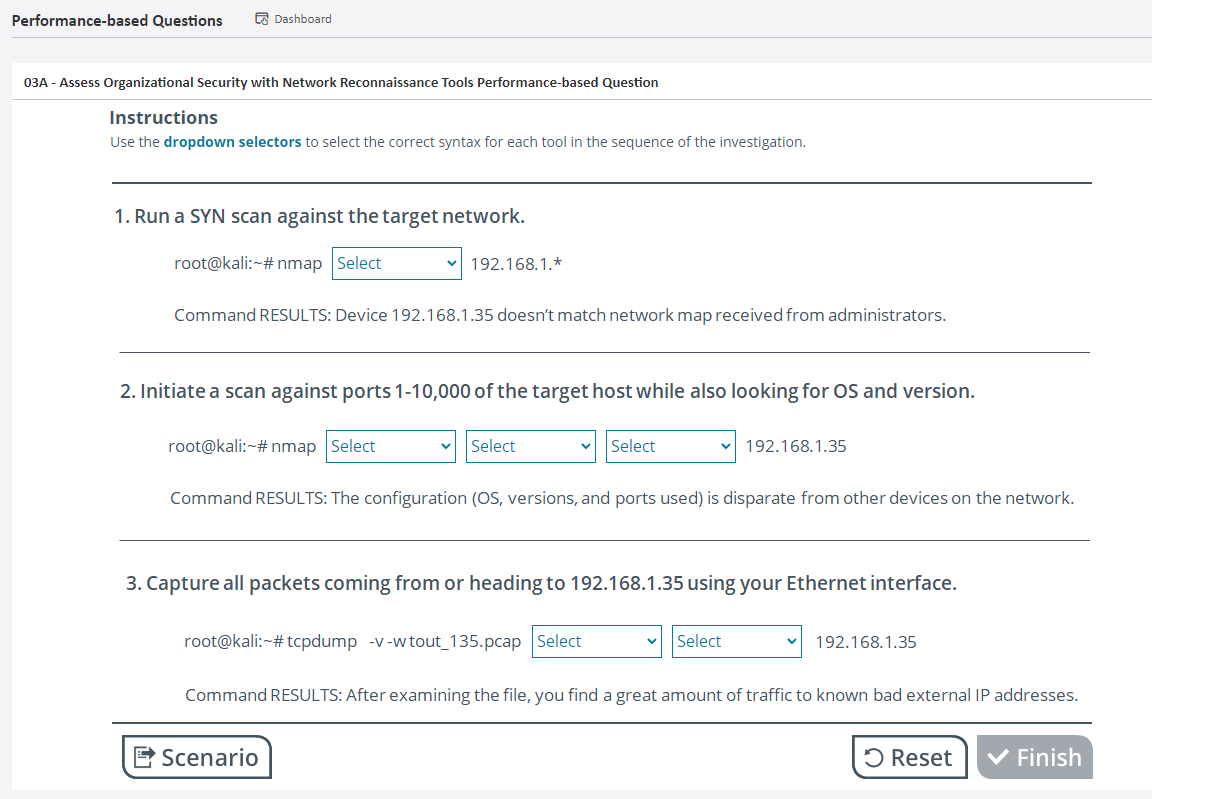The image size is (1228, 799).
Task: Open the first tcpdump dropdown after tout_135.pcap
Action: pyautogui.click(x=596, y=642)
